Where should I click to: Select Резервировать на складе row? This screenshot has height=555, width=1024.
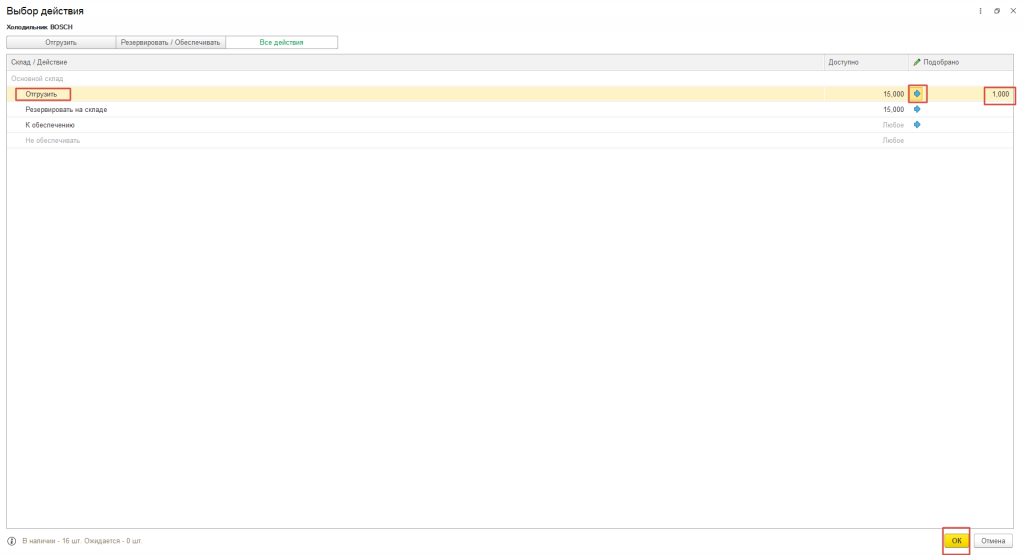(x=509, y=109)
